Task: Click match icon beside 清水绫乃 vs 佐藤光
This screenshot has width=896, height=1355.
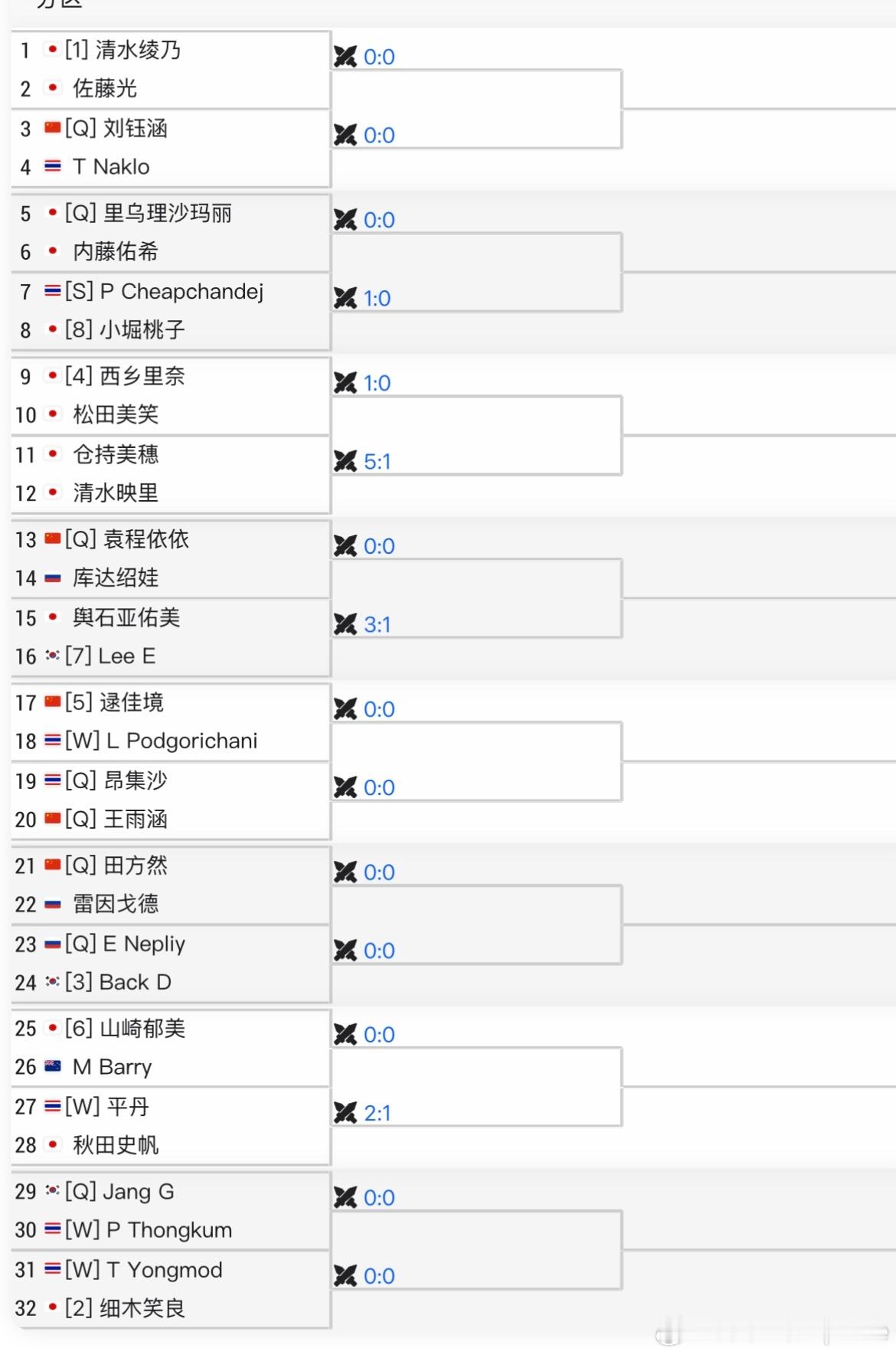Action: coord(345,57)
